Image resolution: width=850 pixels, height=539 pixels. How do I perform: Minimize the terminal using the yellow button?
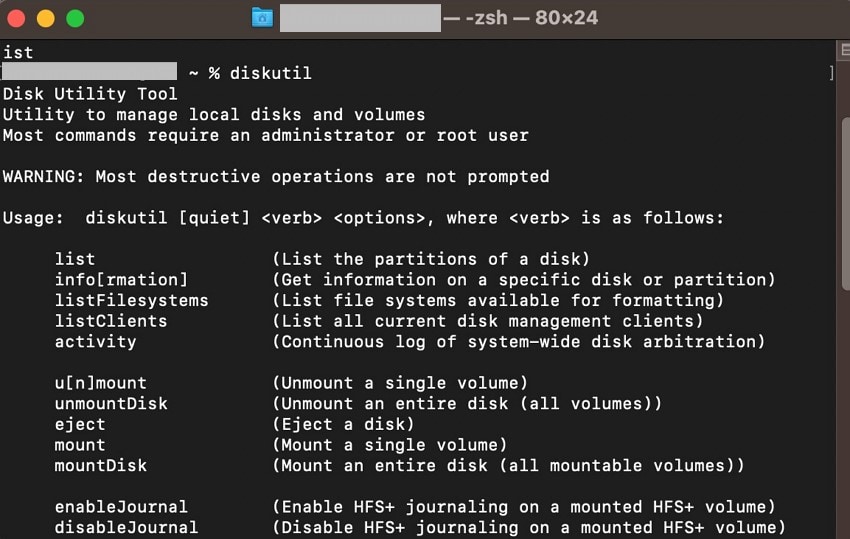point(46,18)
